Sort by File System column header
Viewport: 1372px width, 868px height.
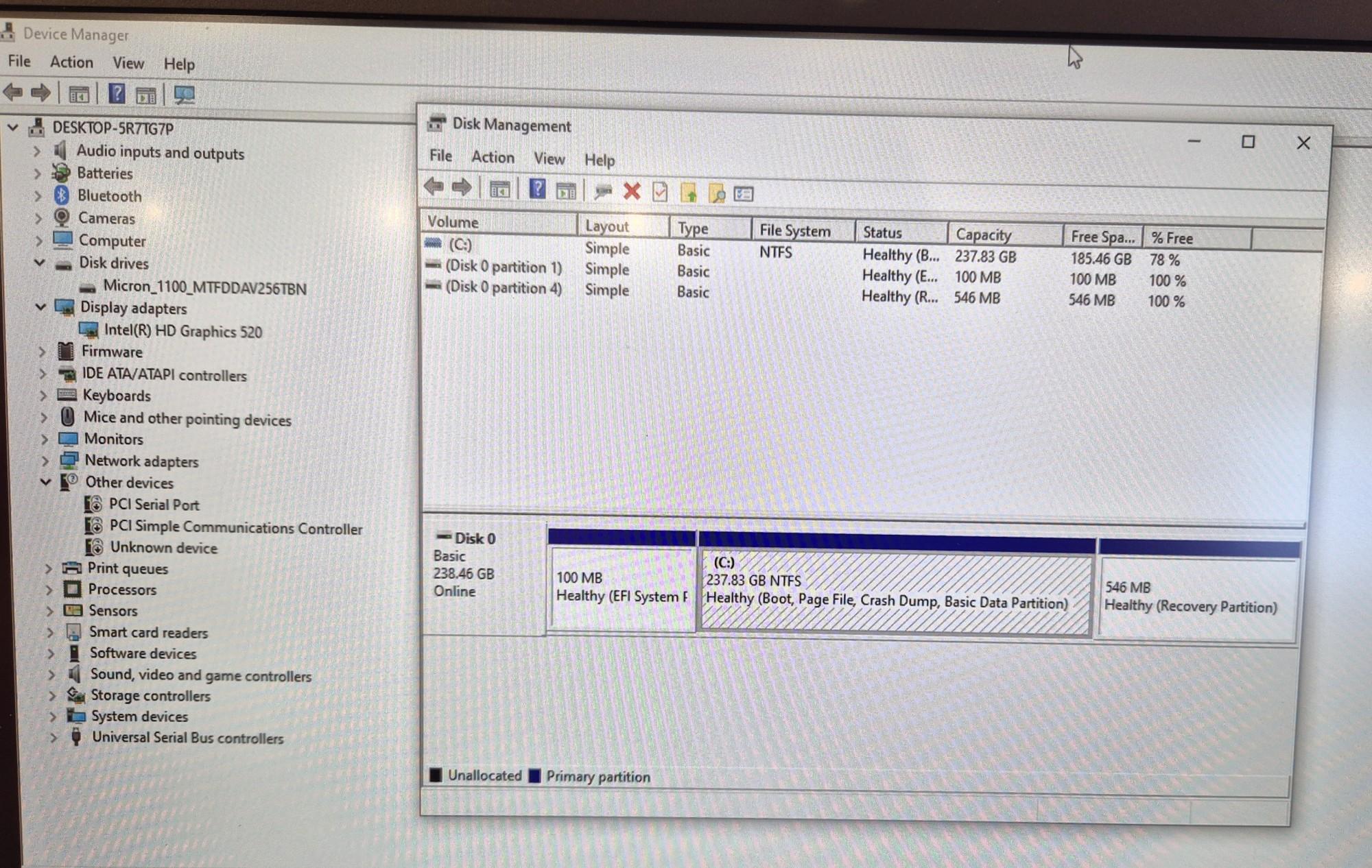point(803,230)
